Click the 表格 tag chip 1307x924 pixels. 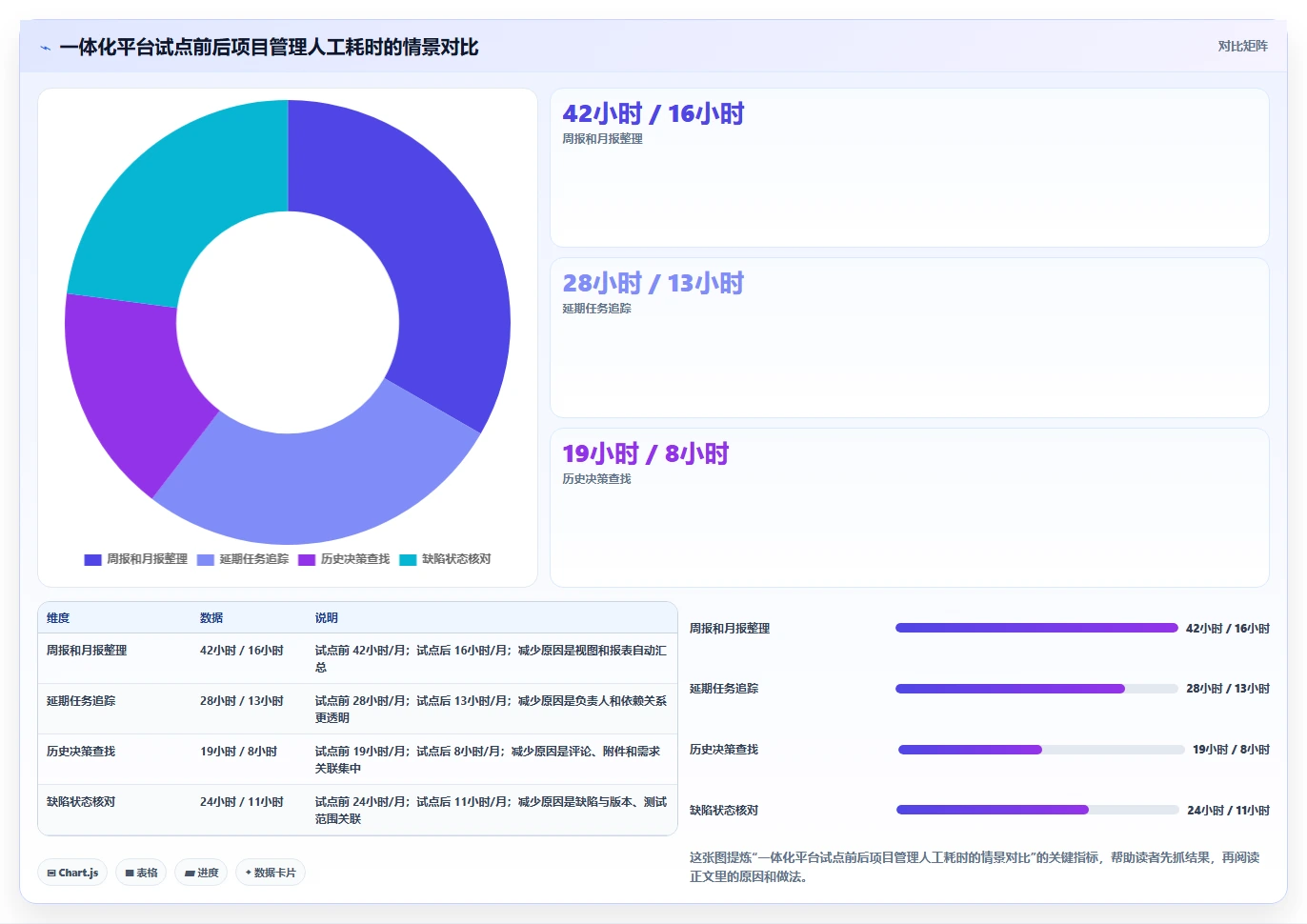(x=141, y=873)
